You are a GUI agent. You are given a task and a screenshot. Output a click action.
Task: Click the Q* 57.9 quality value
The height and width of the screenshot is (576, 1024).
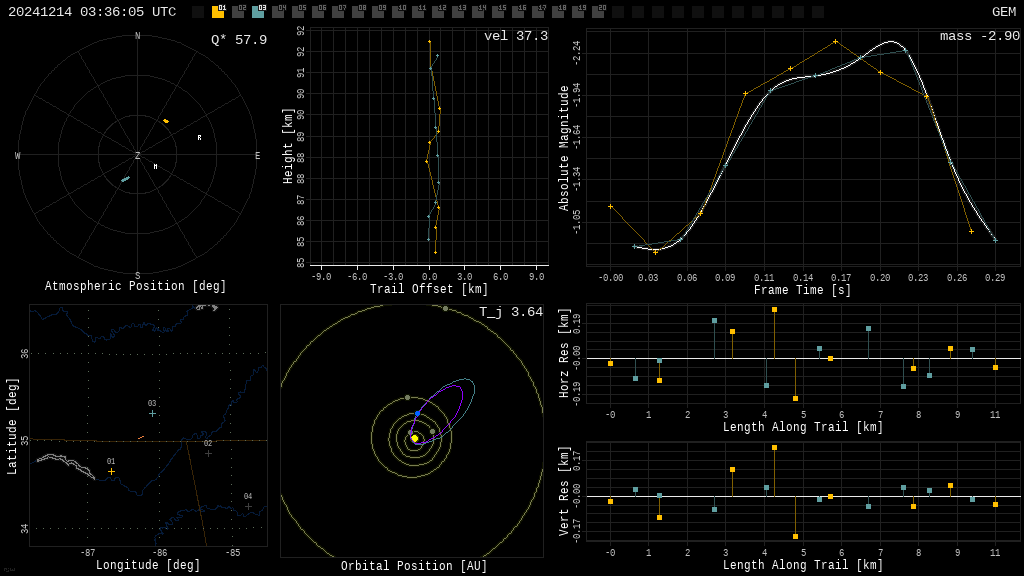pos(239,40)
